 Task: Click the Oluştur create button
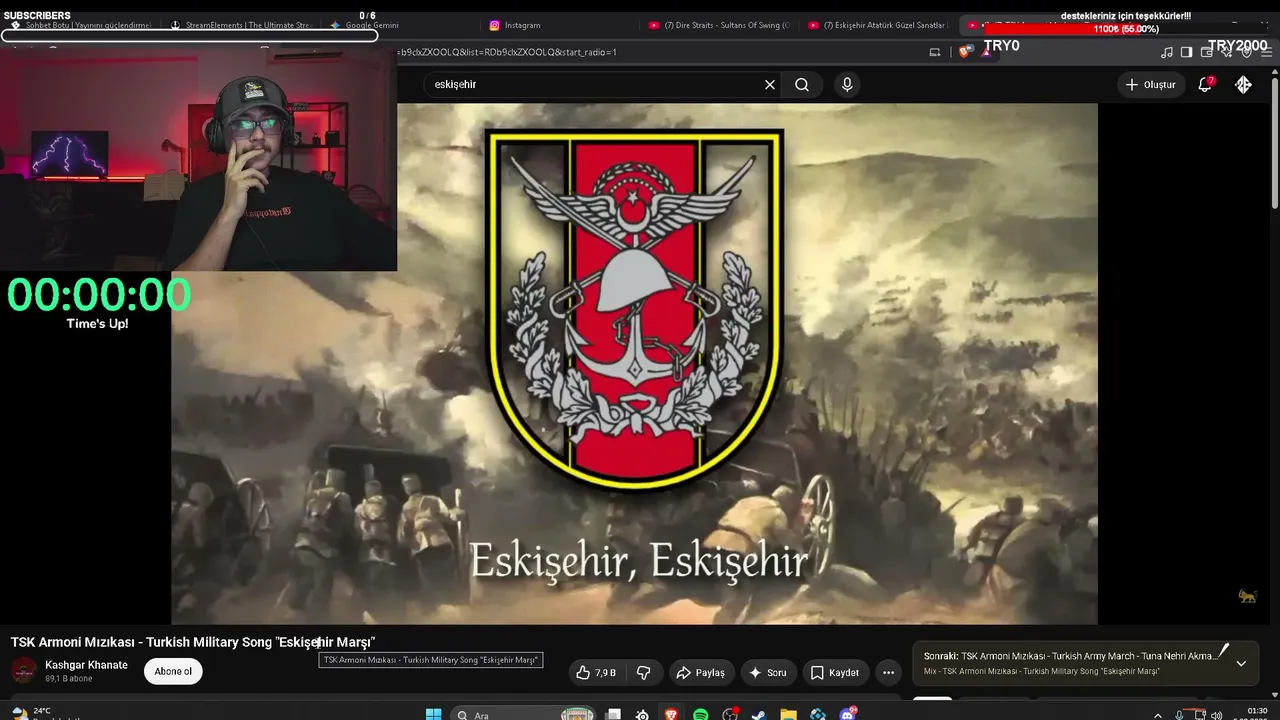click(x=1151, y=85)
